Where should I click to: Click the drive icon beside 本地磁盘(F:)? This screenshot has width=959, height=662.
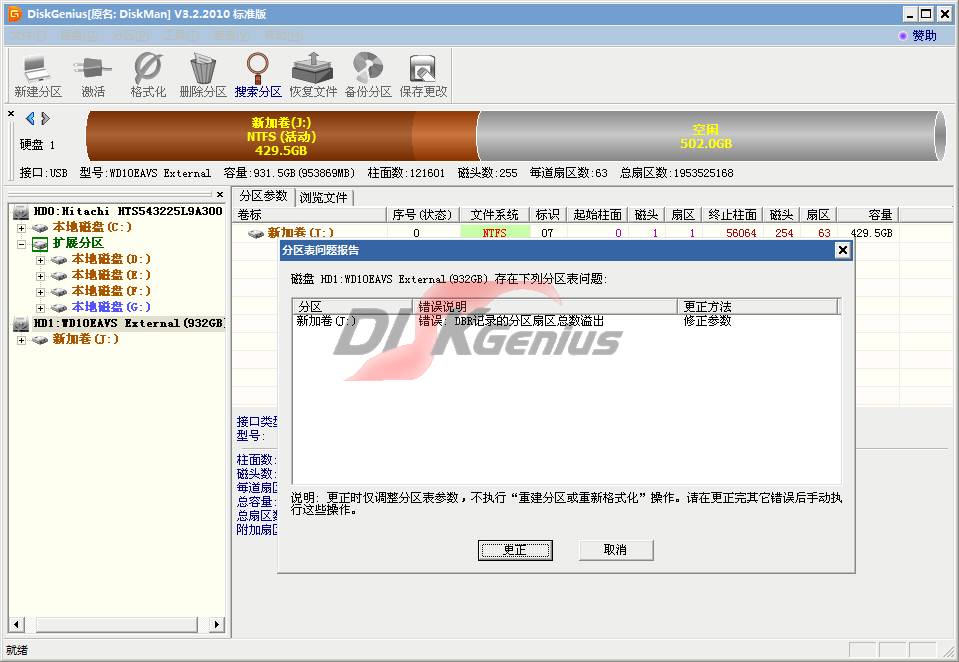59,291
